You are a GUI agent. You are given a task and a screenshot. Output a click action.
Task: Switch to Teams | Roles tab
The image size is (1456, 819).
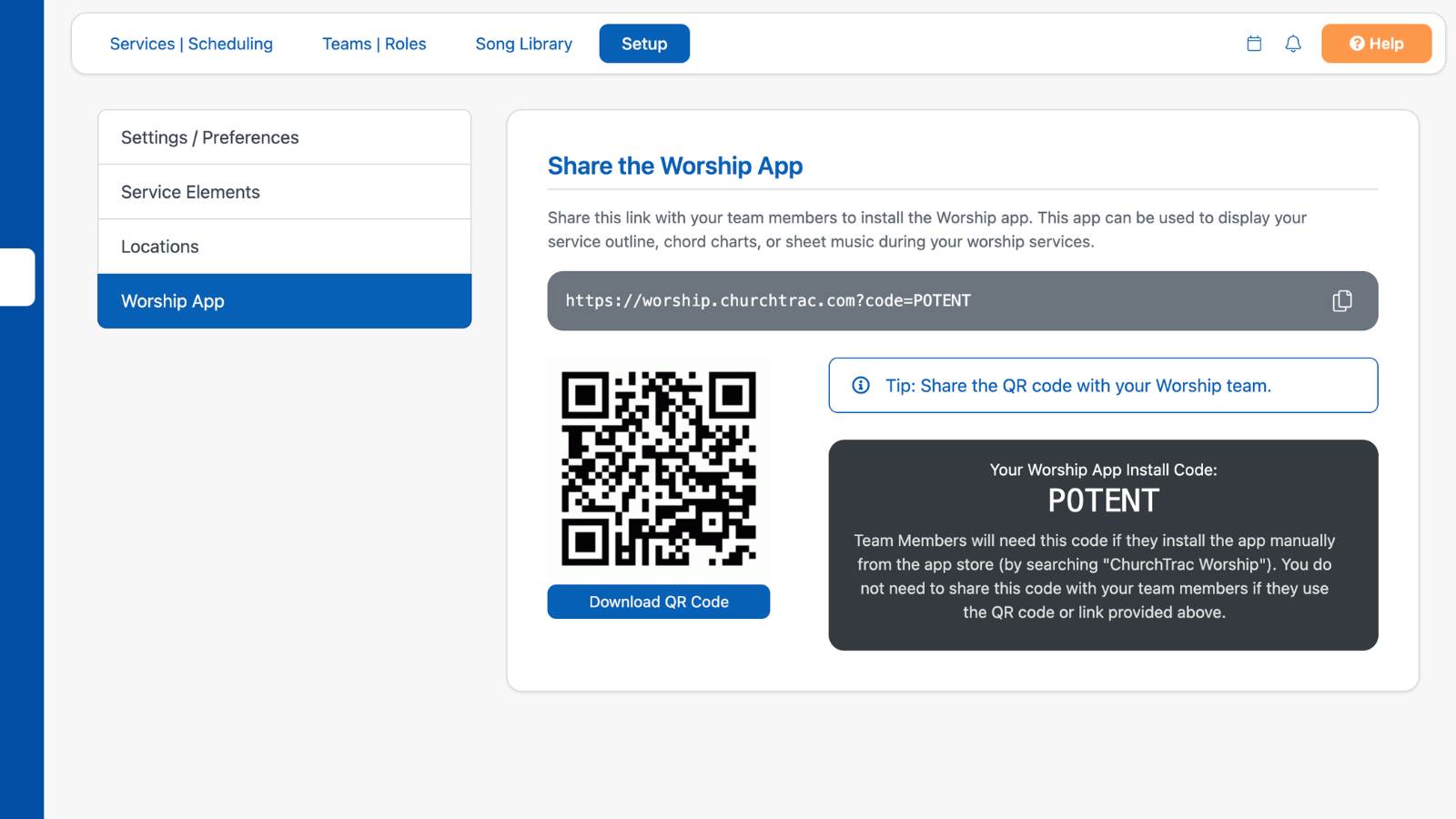coord(374,44)
